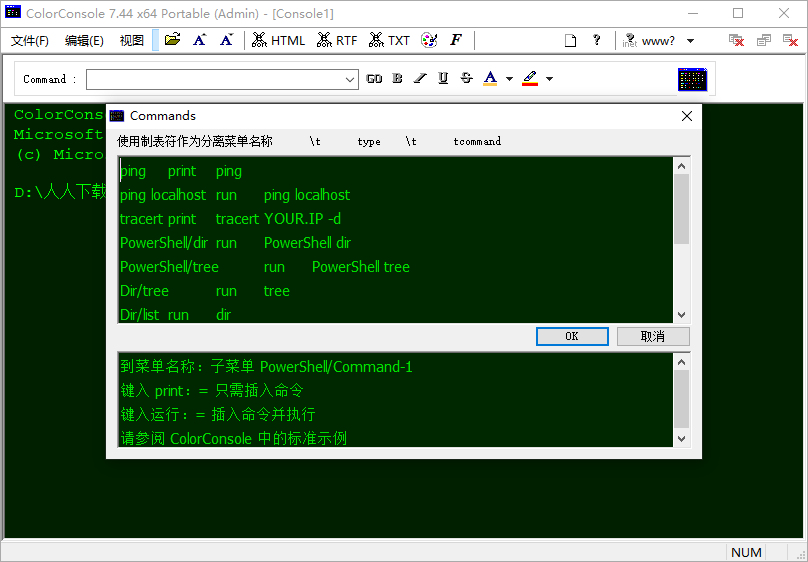Click the 'PowerShell/tree' command line
This screenshot has height=562, width=808.
tap(265, 267)
